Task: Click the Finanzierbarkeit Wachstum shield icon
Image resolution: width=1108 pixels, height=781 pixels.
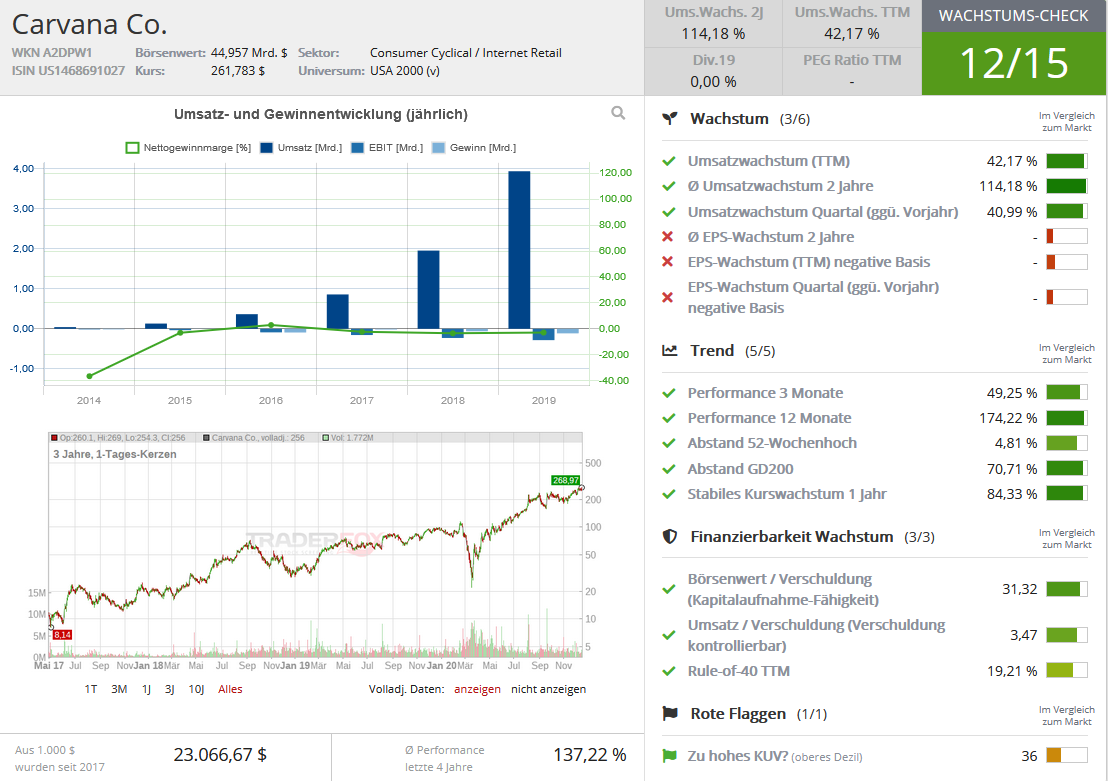Action: pos(669,536)
